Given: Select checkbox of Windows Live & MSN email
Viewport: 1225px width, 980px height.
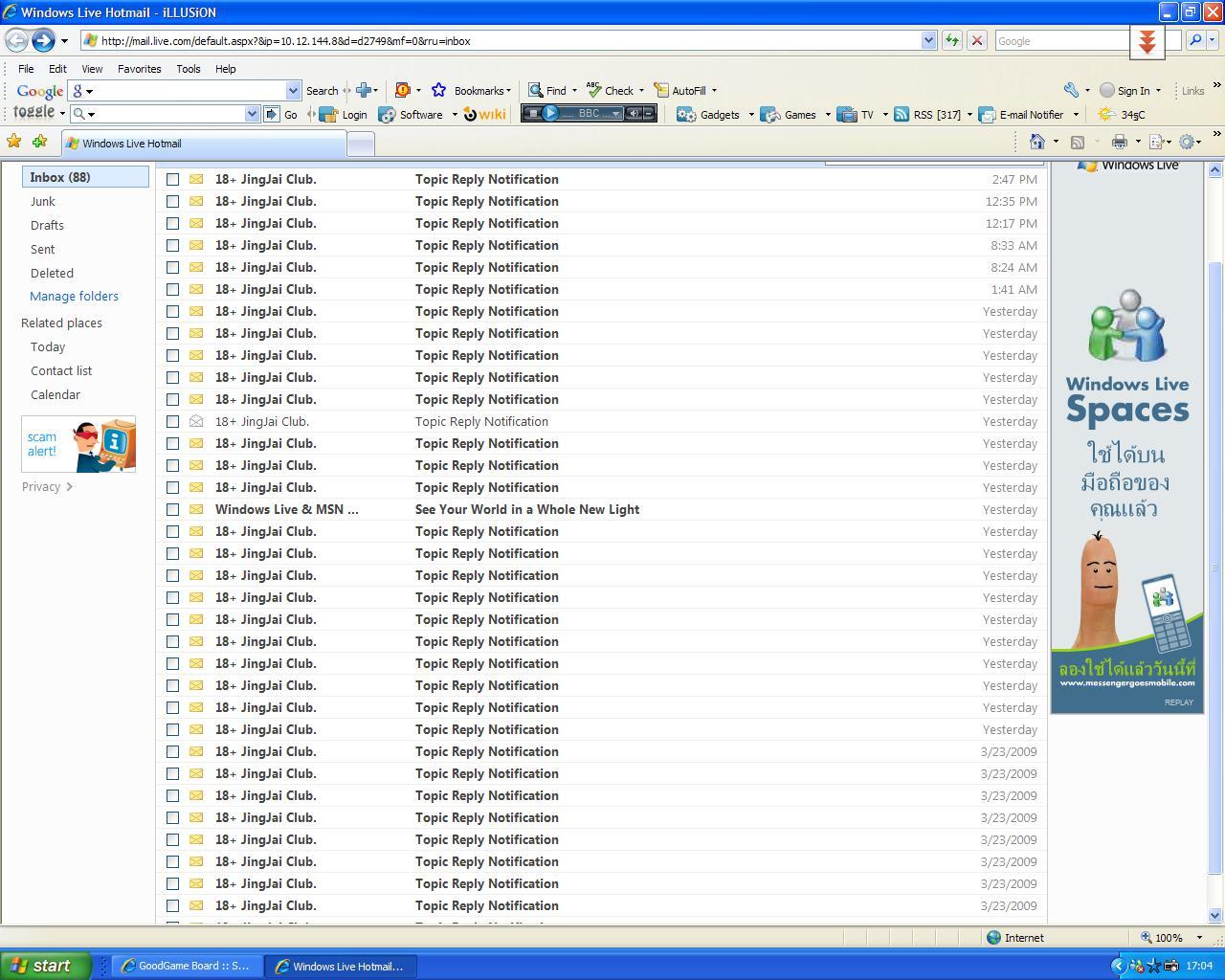Looking at the screenshot, I should [172, 509].
